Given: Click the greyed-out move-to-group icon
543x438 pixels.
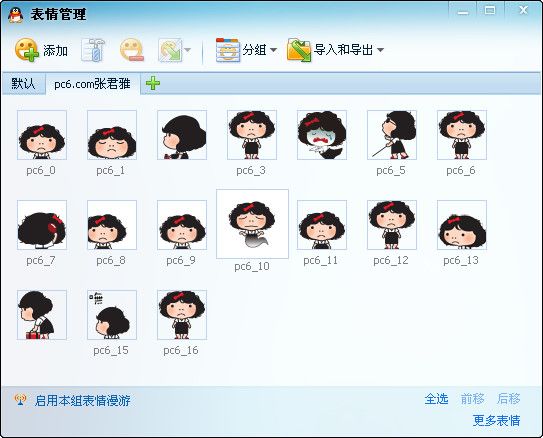Looking at the screenshot, I should [x=170, y=50].
